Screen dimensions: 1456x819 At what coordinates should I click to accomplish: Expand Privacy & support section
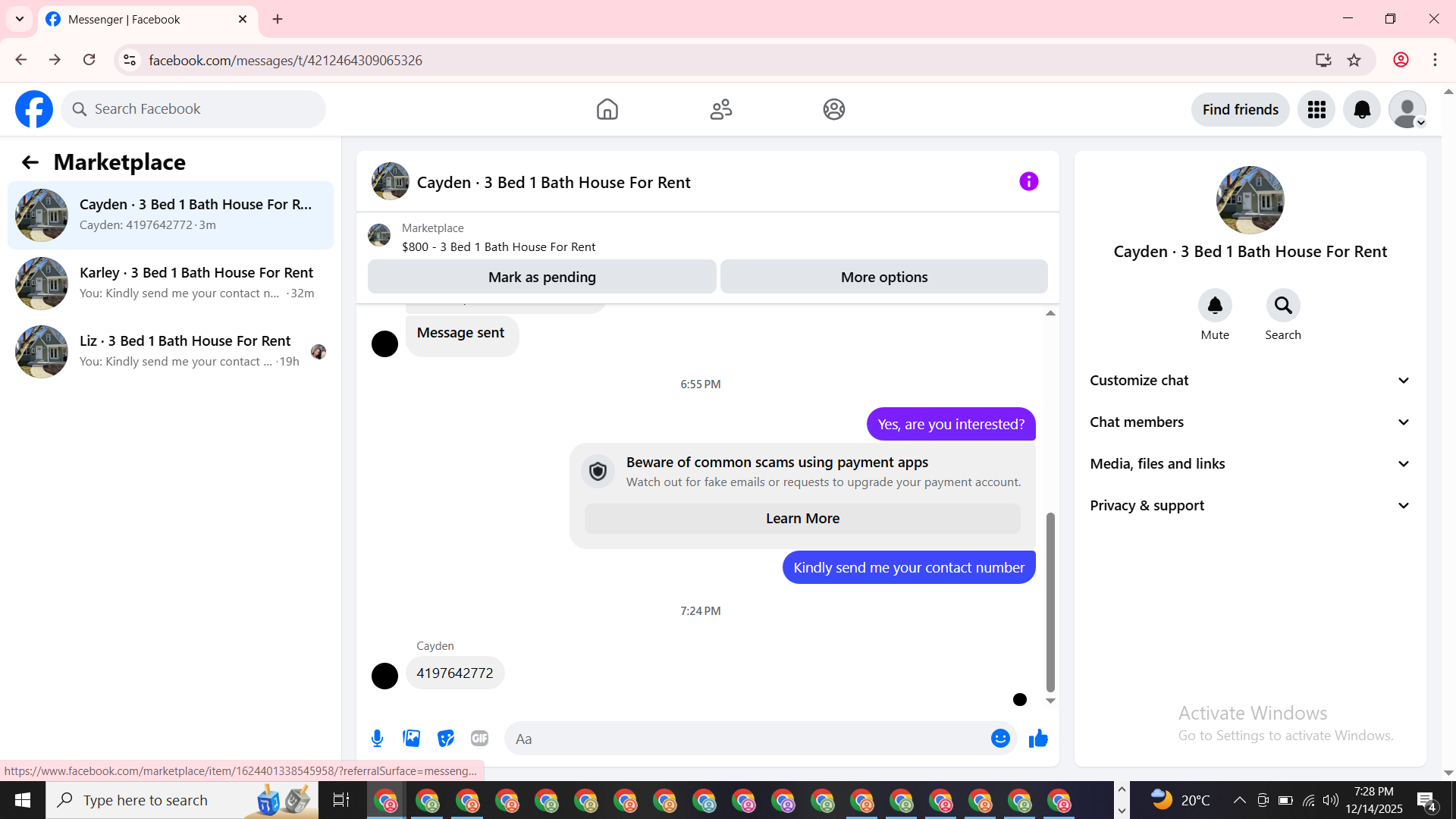pyautogui.click(x=1250, y=506)
